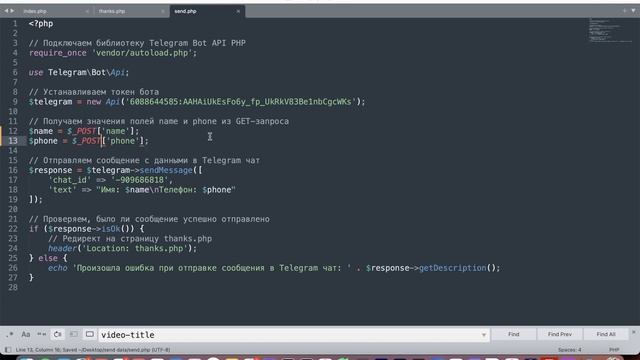Open a new tab with plus icon
The image size is (640, 360).
click(x=624, y=11)
